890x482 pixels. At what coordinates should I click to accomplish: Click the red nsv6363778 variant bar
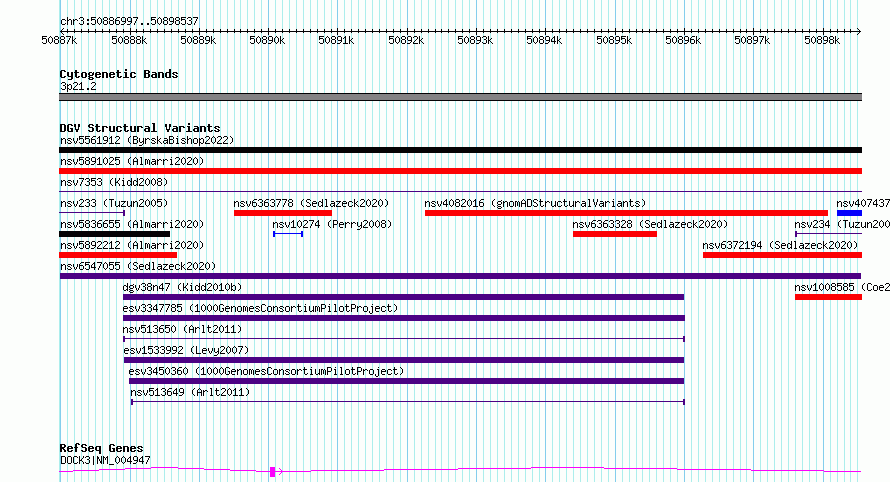[x=283, y=213]
